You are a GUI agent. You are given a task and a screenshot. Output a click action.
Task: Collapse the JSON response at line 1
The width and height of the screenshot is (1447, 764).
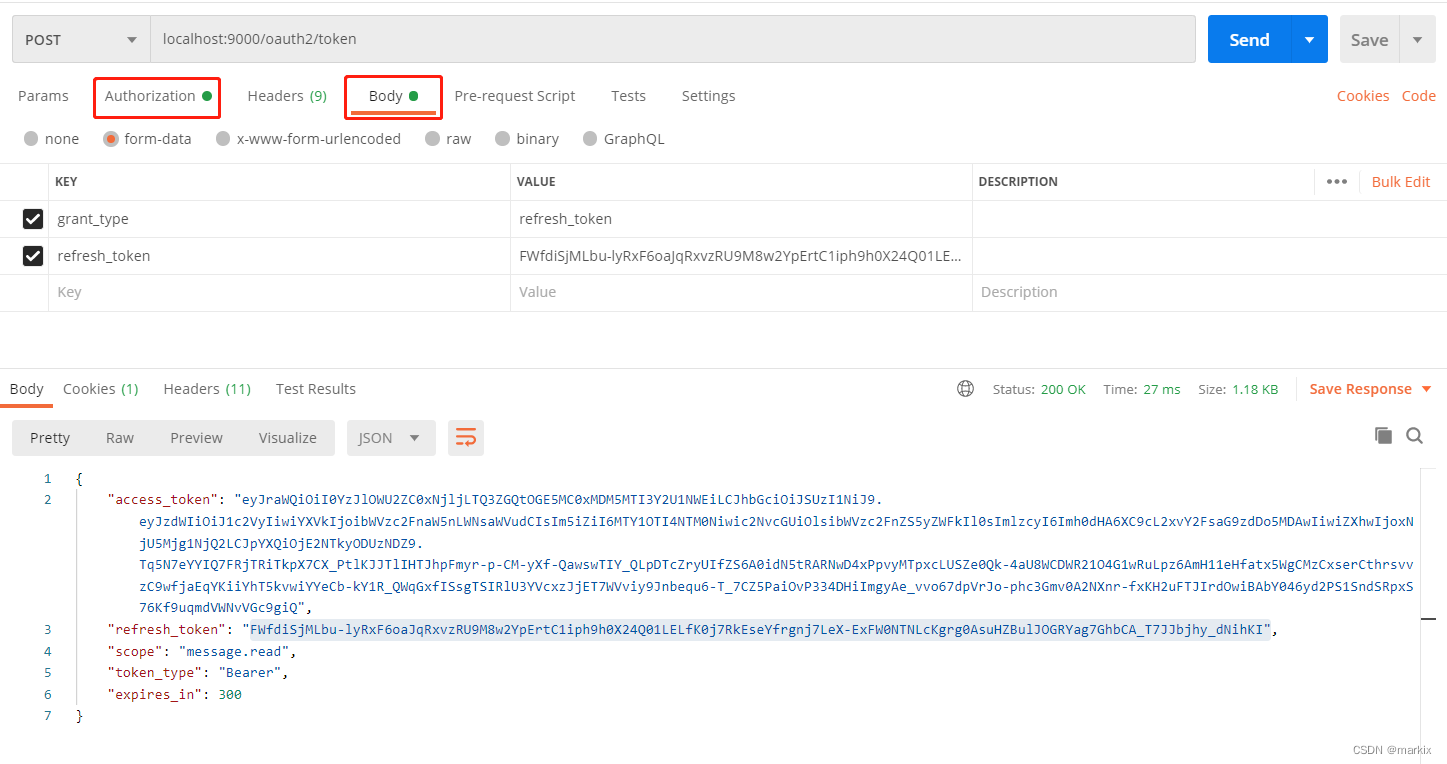pyautogui.click(x=63, y=478)
